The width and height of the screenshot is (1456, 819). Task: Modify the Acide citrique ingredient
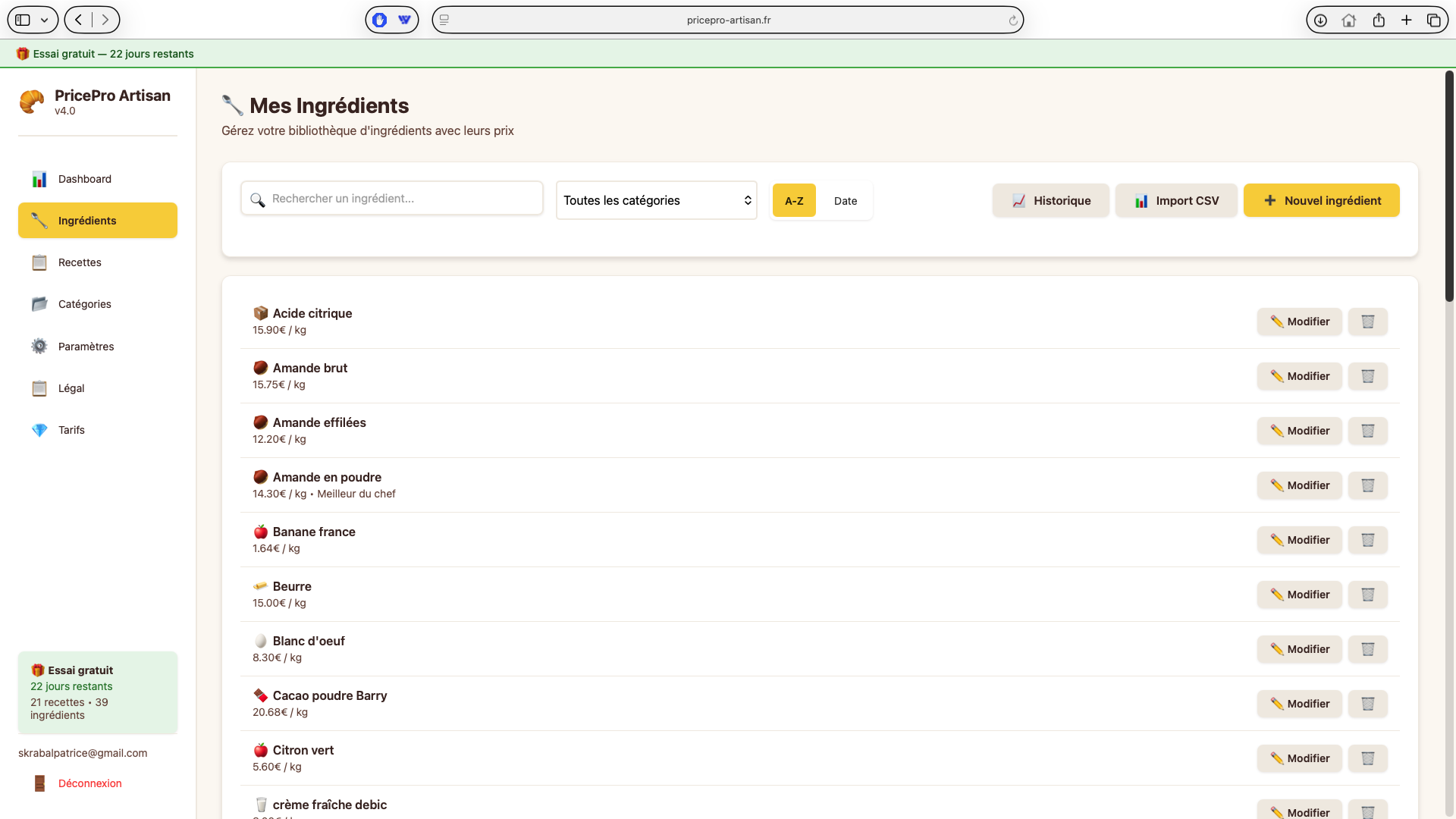(x=1299, y=322)
